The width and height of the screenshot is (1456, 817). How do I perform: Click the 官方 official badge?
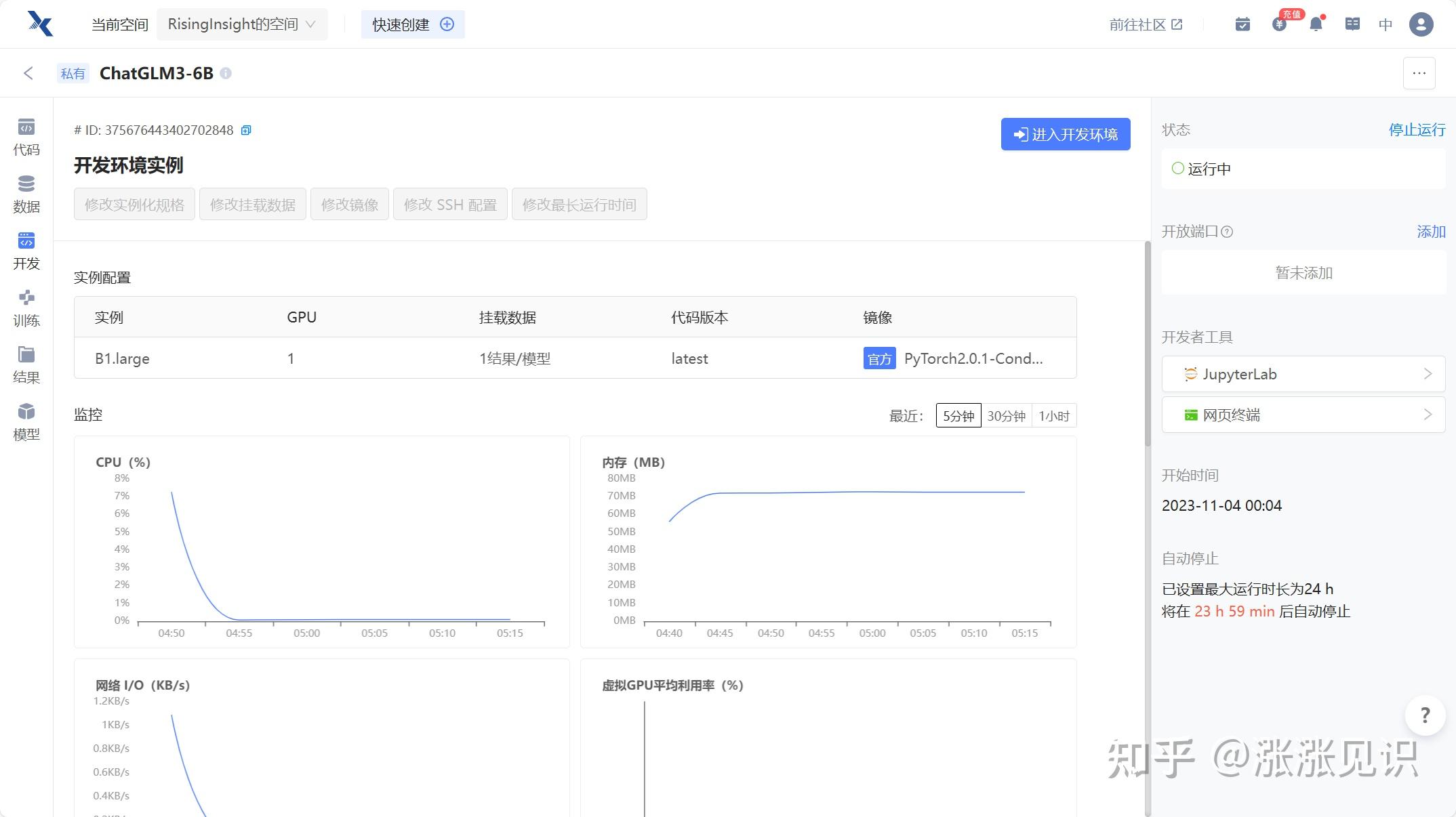click(879, 358)
